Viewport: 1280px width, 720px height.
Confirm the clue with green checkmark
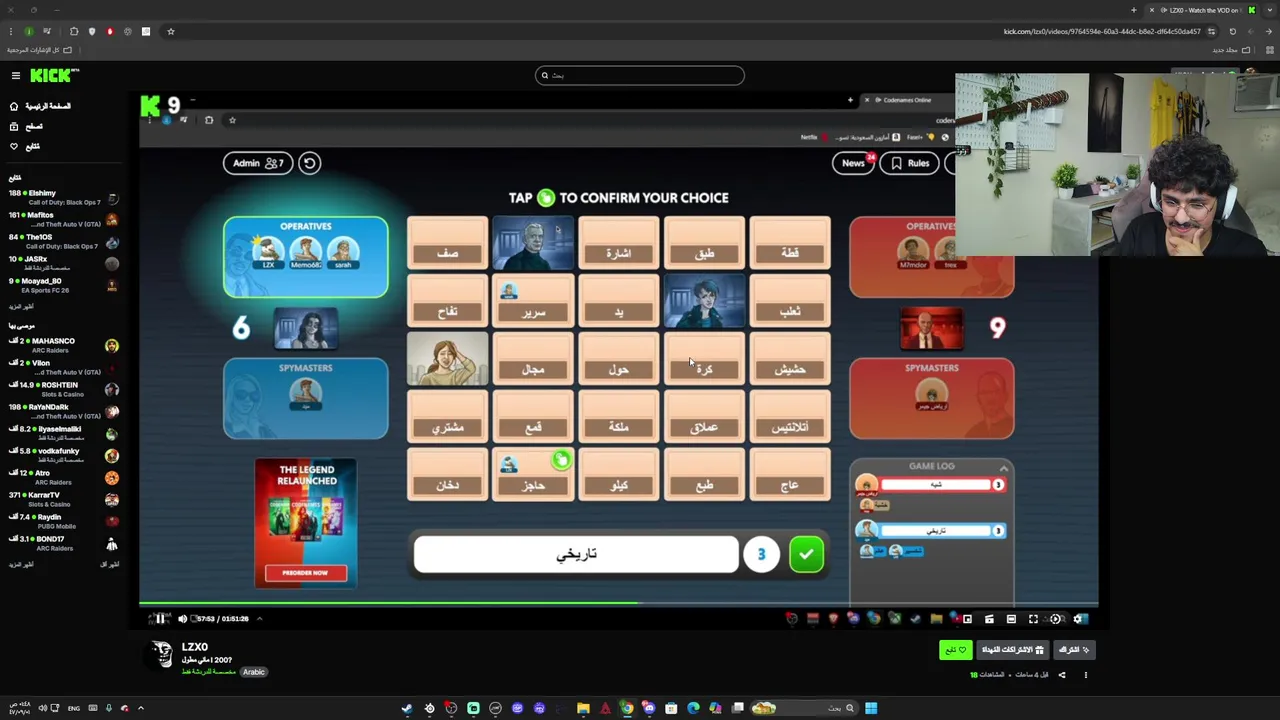[x=806, y=554]
